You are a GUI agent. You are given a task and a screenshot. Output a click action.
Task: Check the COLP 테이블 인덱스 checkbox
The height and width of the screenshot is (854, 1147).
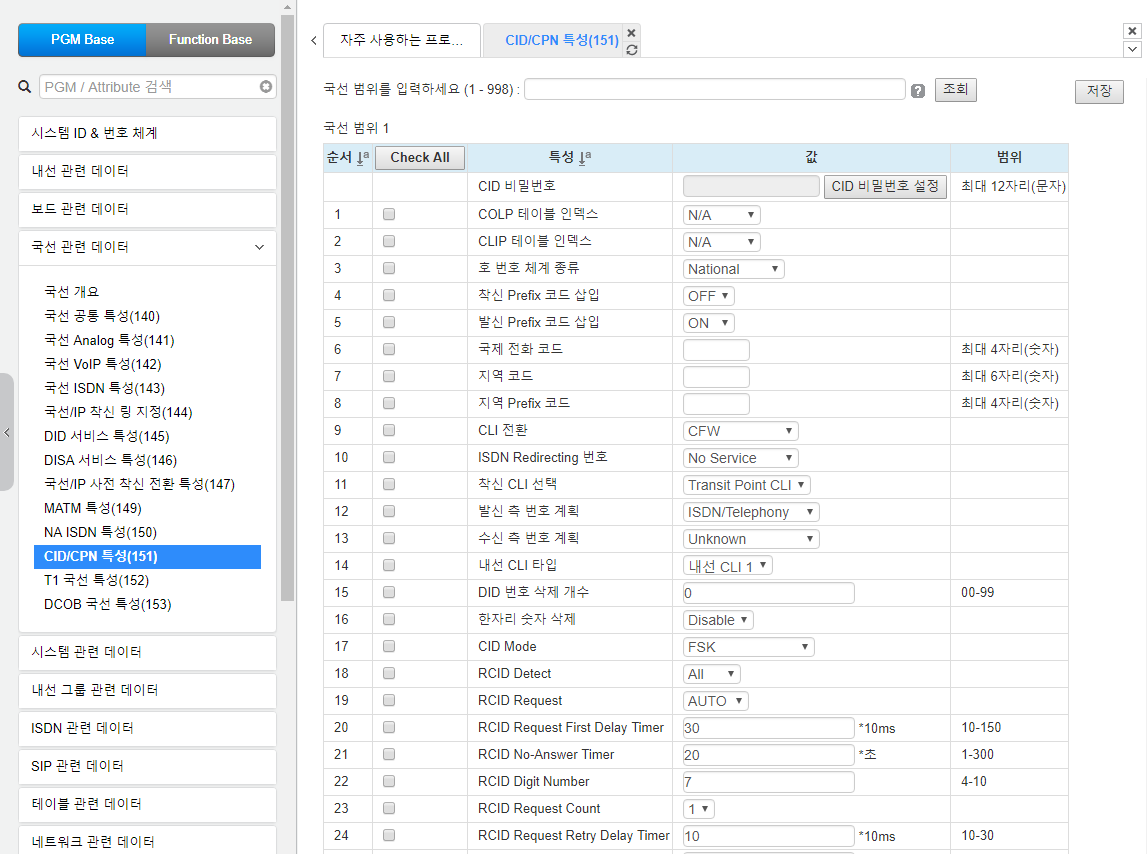tap(389, 214)
